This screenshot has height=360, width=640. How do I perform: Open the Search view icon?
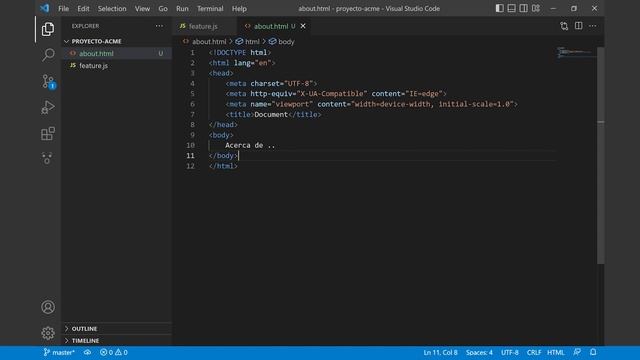click(48, 55)
